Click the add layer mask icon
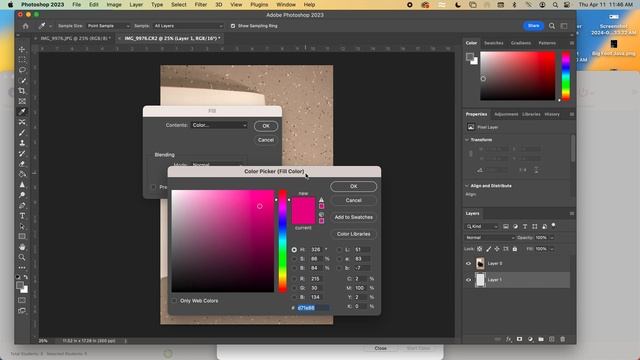640x360 pixels. click(519, 339)
